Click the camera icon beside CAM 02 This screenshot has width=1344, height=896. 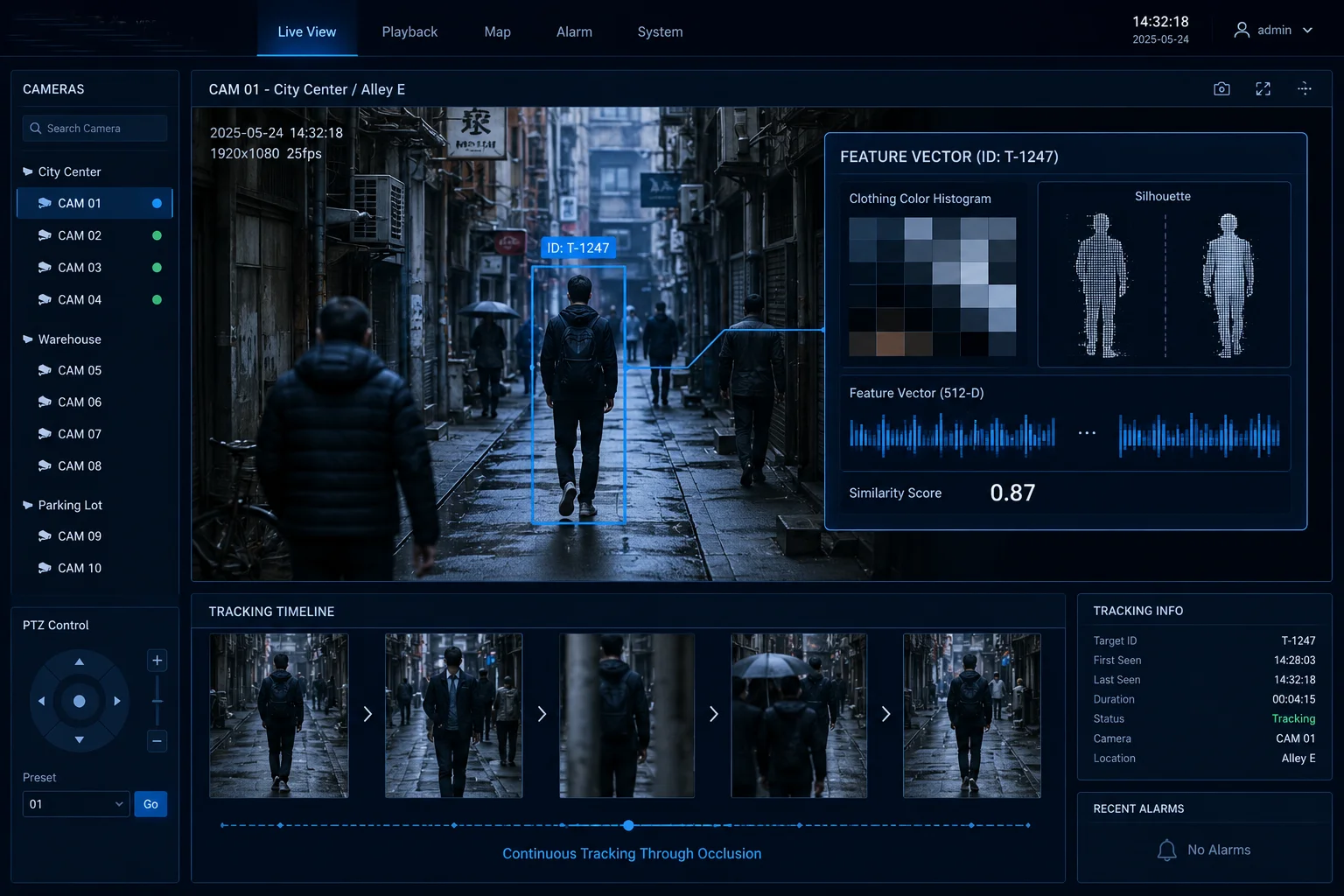coord(45,235)
